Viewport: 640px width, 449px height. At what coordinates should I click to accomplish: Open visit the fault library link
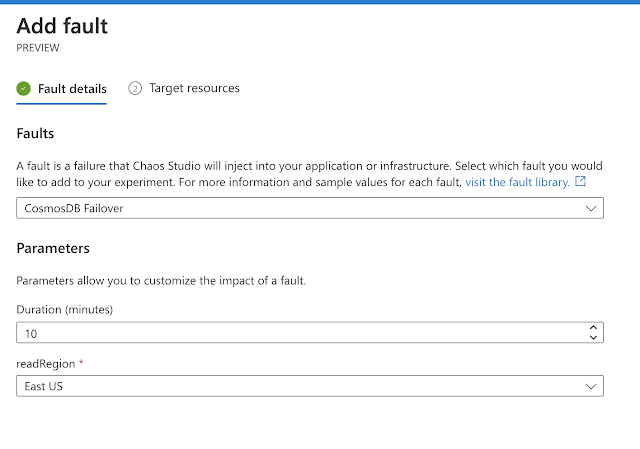coord(517,183)
